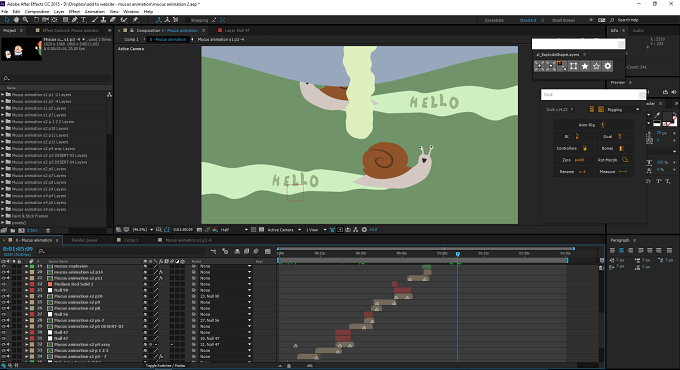The image size is (680, 370).
Task: Select the Zoom magnifier tool
Action: tap(26, 20)
